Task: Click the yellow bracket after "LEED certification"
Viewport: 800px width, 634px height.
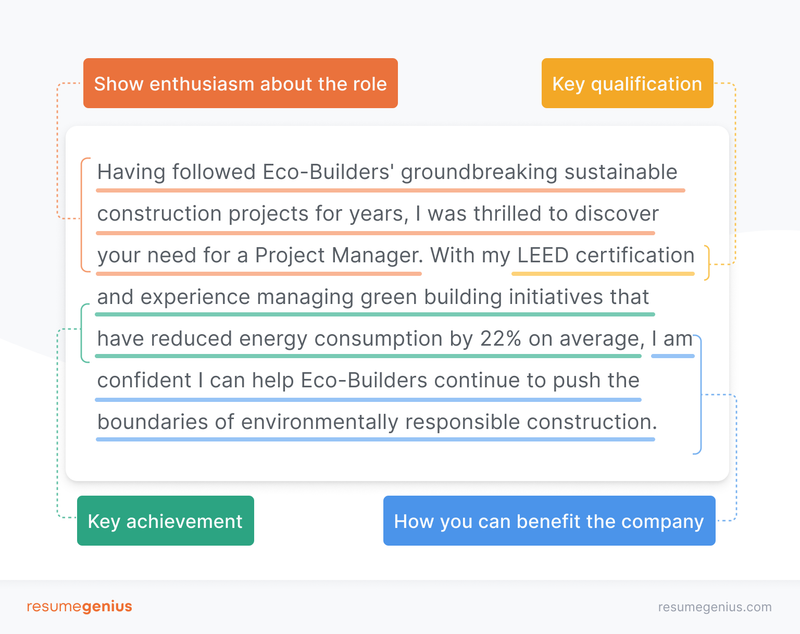Action: click(708, 262)
